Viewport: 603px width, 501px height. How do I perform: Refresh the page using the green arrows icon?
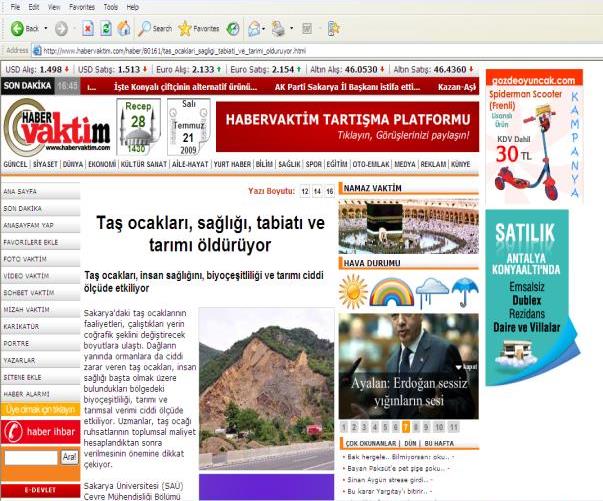106,28
